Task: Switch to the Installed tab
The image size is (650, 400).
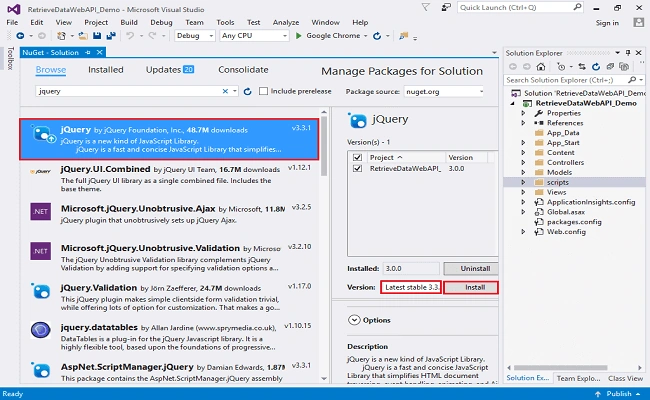Action: point(106,70)
